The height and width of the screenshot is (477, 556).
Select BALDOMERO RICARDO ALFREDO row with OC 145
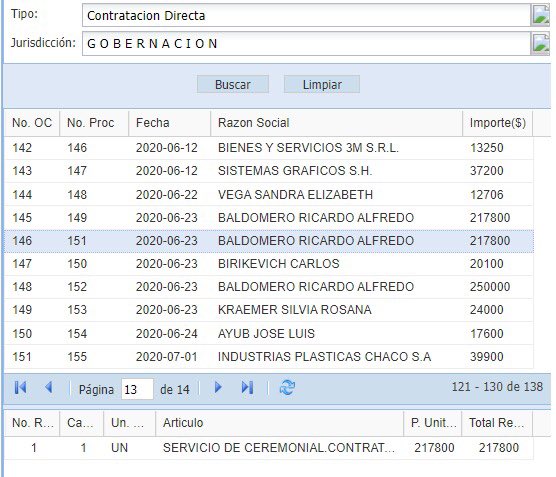coord(269,217)
